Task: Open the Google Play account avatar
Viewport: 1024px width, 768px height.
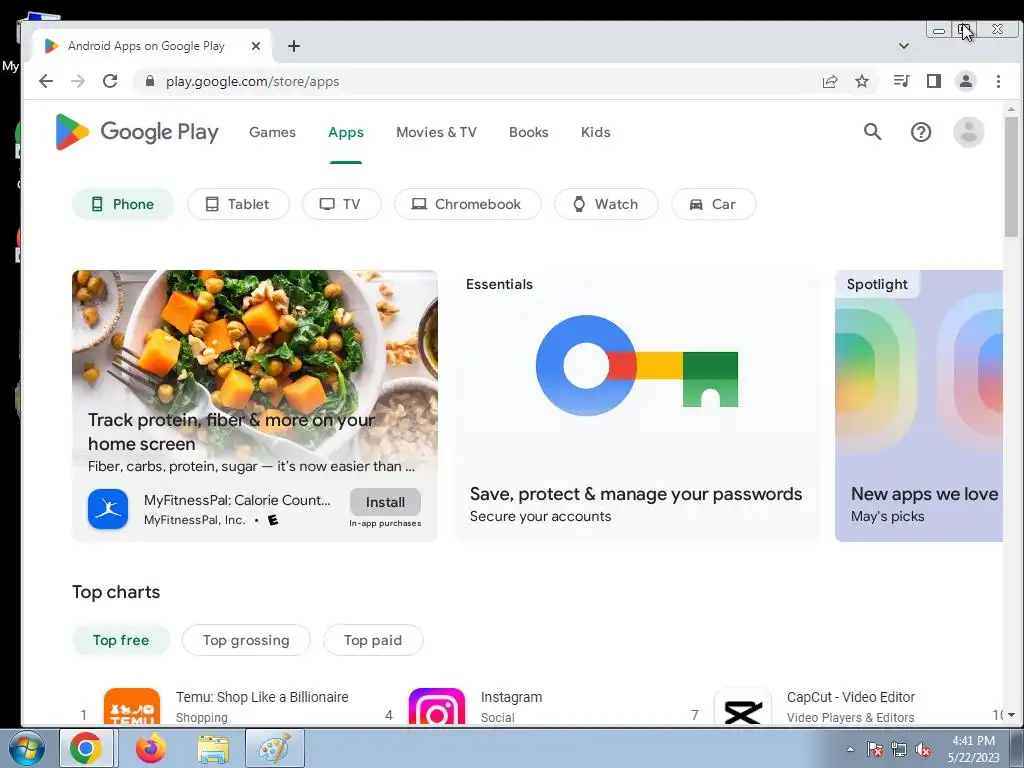Action: (968, 132)
